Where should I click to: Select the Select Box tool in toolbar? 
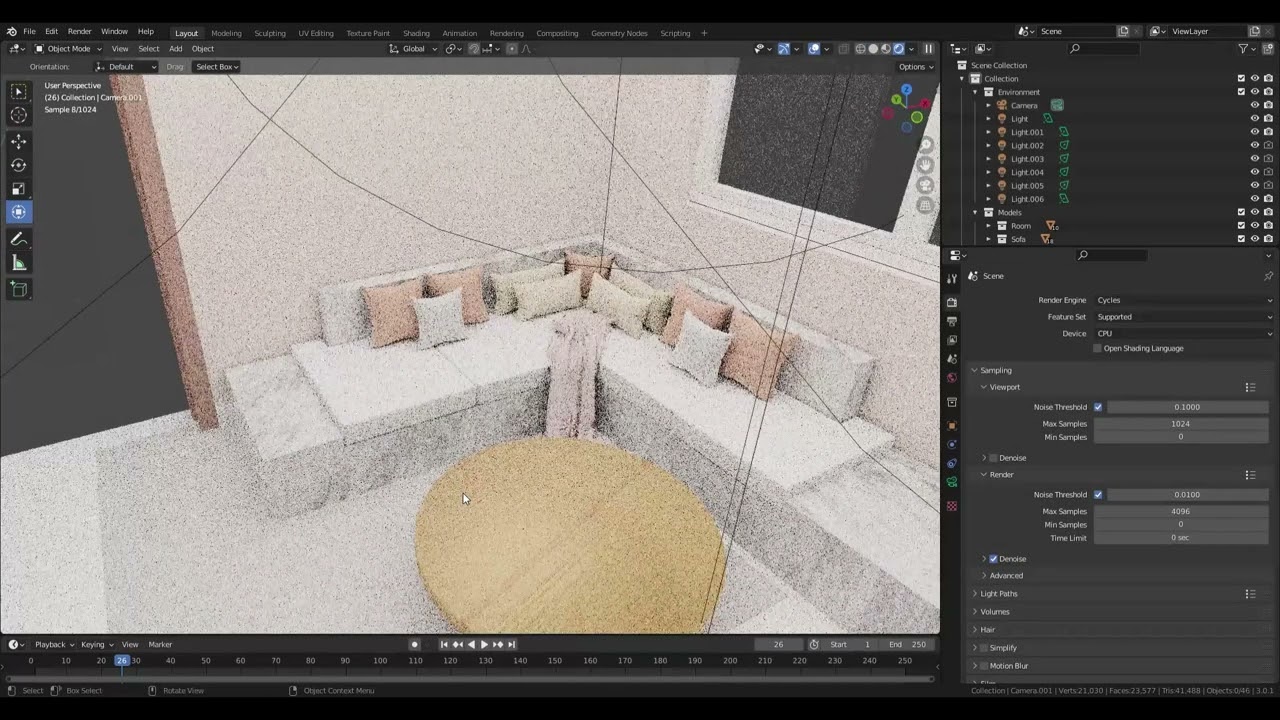click(19, 92)
